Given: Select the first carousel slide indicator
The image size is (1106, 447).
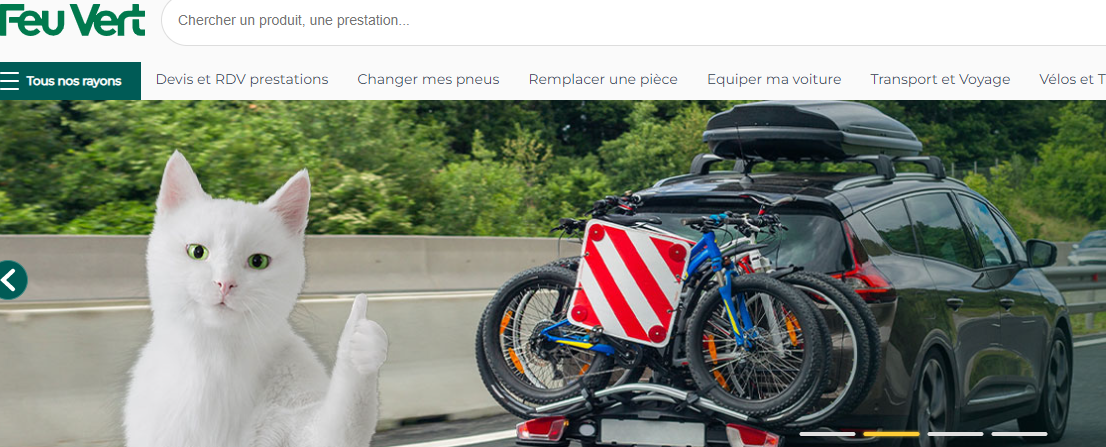Looking at the screenshot, I should (827, 434).
